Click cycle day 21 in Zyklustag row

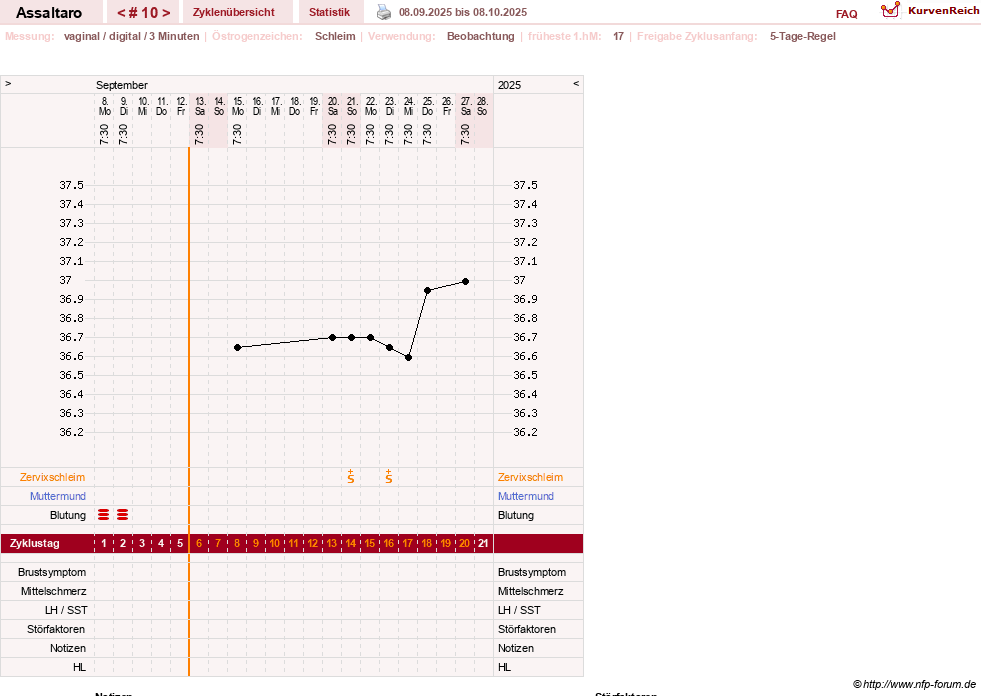click(483, 543)
